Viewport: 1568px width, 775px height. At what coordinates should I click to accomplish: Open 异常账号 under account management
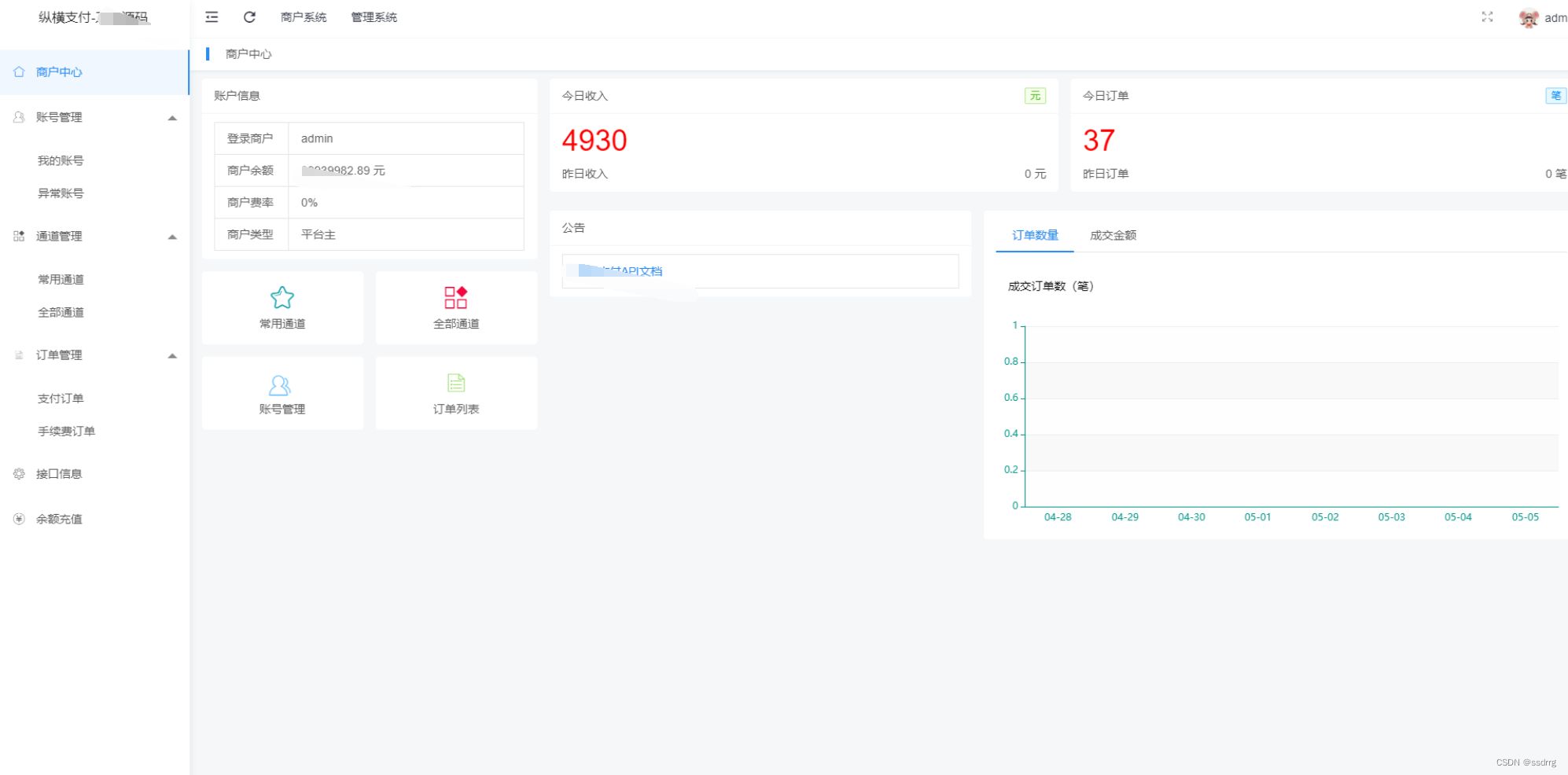pyautogui.click(x=61, y=193)
